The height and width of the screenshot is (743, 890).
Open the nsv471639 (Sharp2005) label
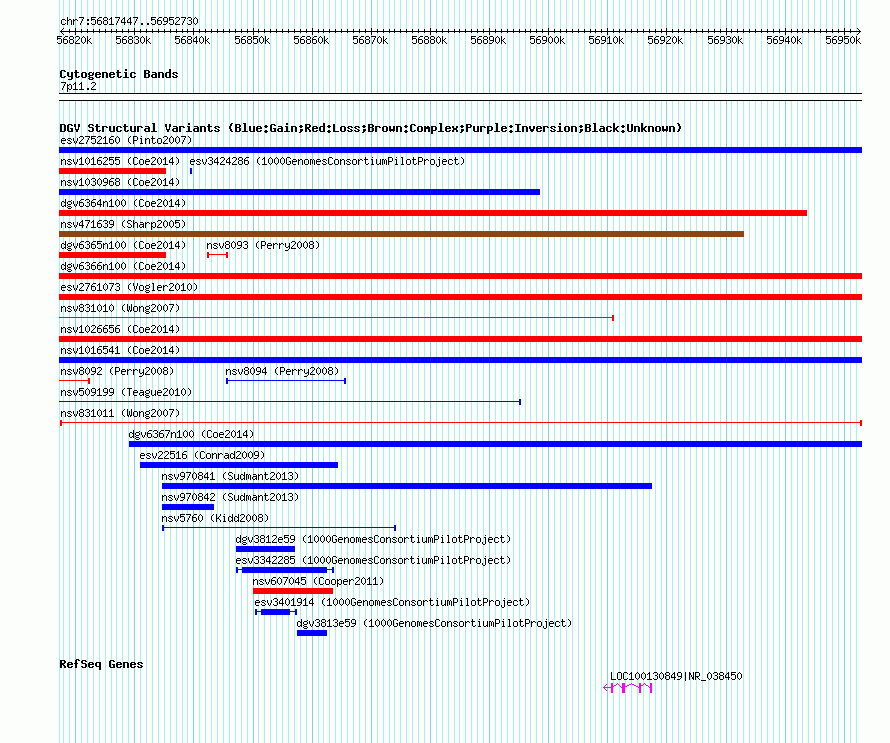pyautogui.click(x=123, y=224)
